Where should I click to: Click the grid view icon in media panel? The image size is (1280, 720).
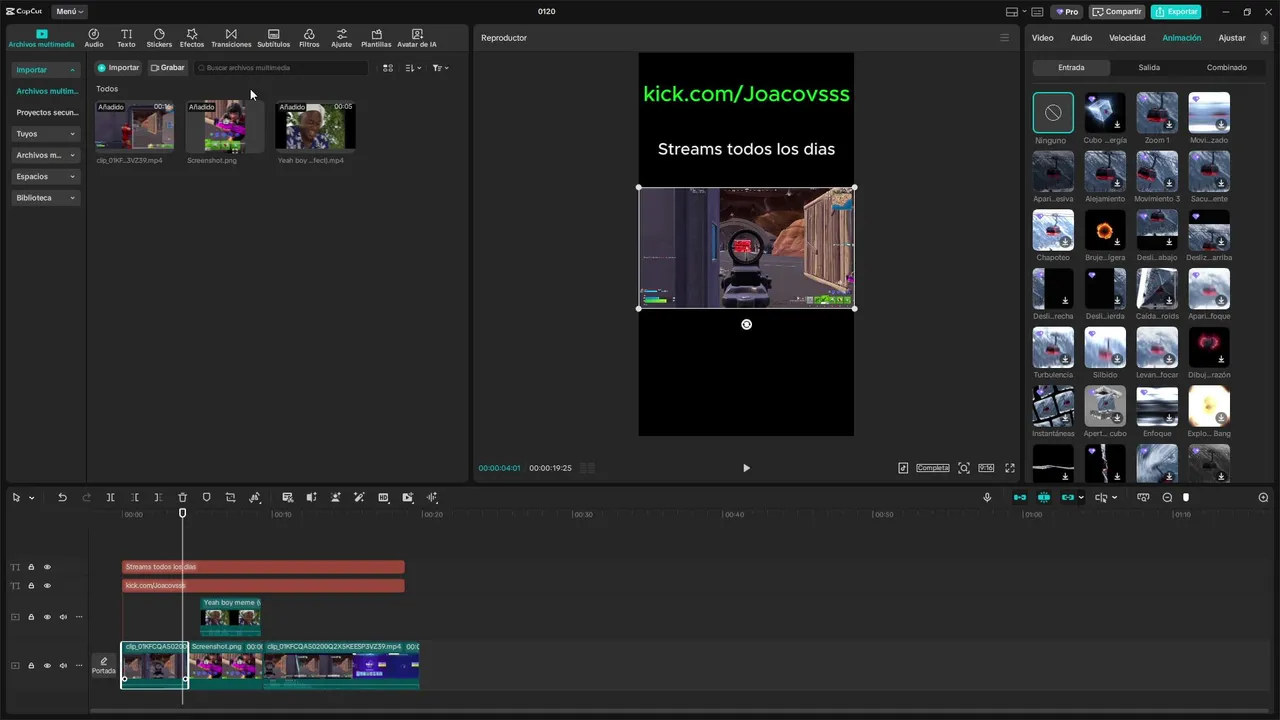tap(388, 68)
